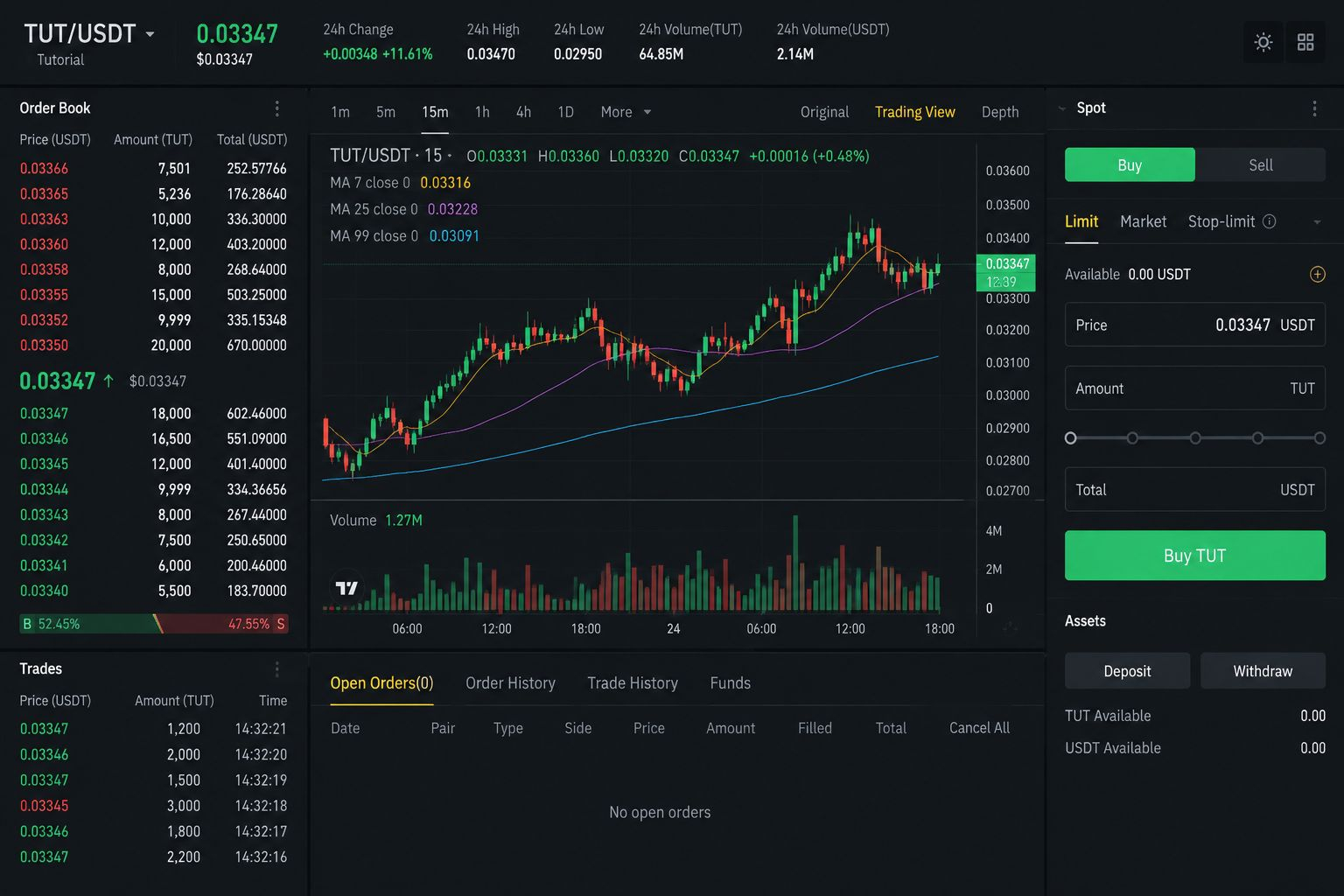Select ask price 0.03366 in order book
Image resolution: width=1344 pixels, height=896 pixels.
(x=44, y=169)
